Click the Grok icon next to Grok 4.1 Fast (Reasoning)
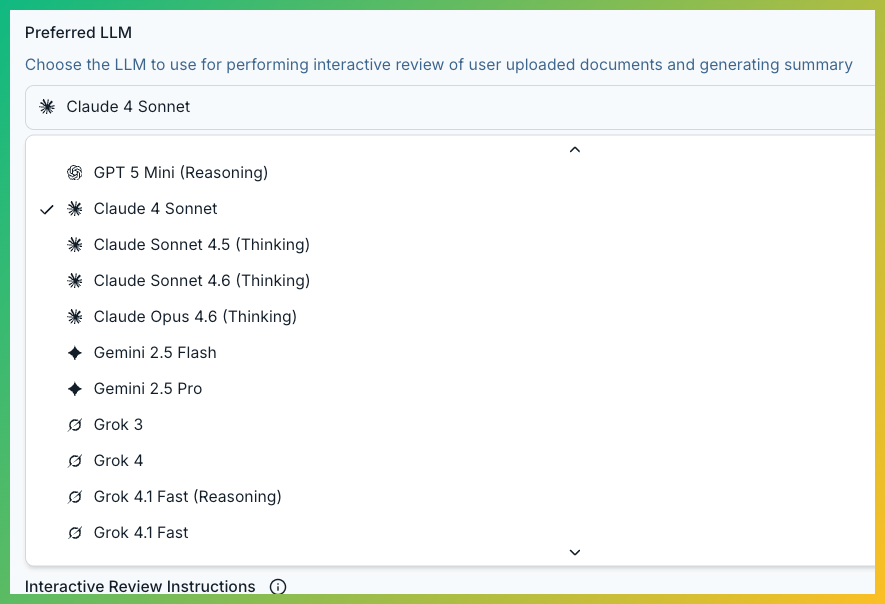Image resolution: width=885 pixels, height=604 pixels. (74, 497)
